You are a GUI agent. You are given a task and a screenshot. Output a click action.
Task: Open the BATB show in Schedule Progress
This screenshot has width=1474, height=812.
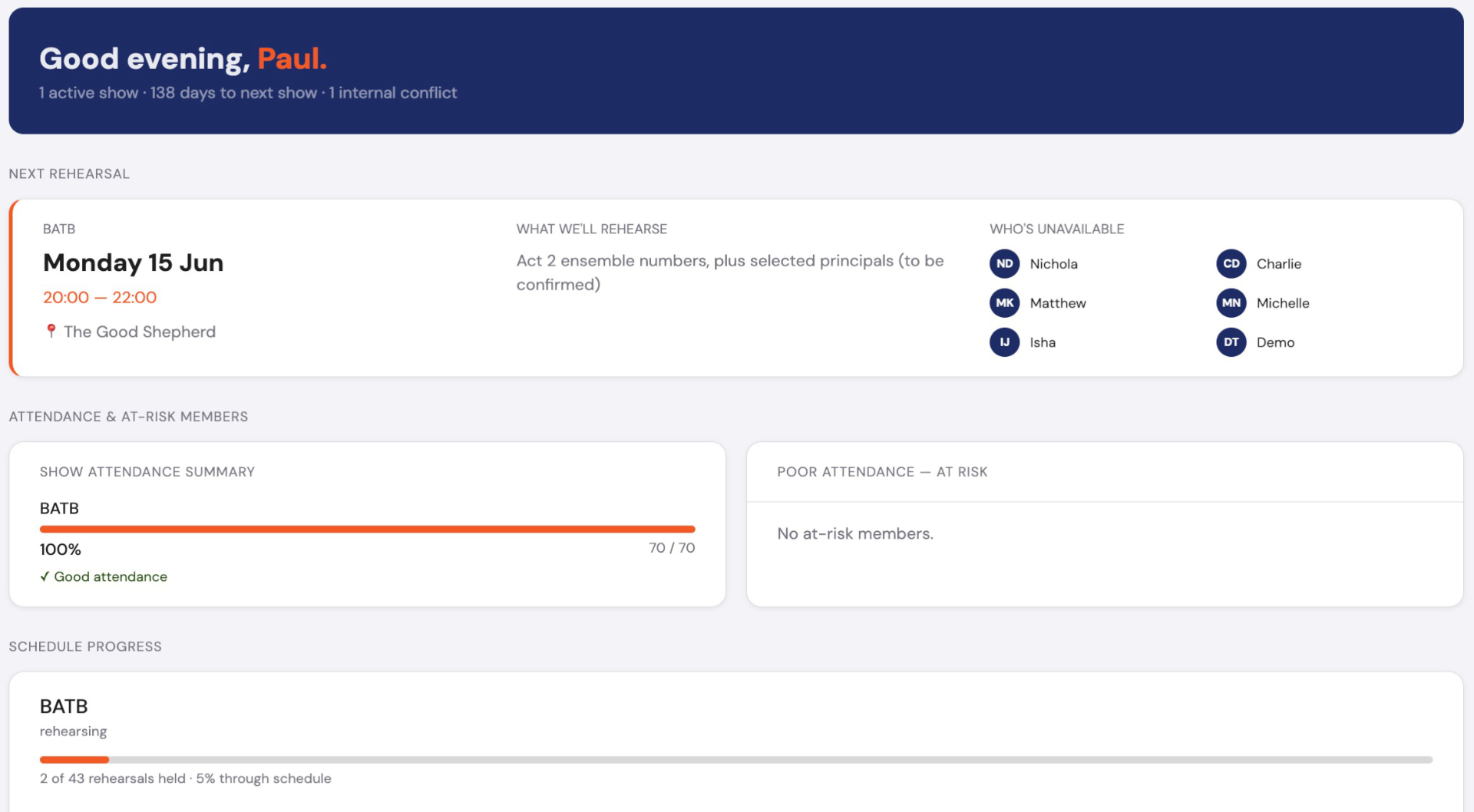pos(64,706)
